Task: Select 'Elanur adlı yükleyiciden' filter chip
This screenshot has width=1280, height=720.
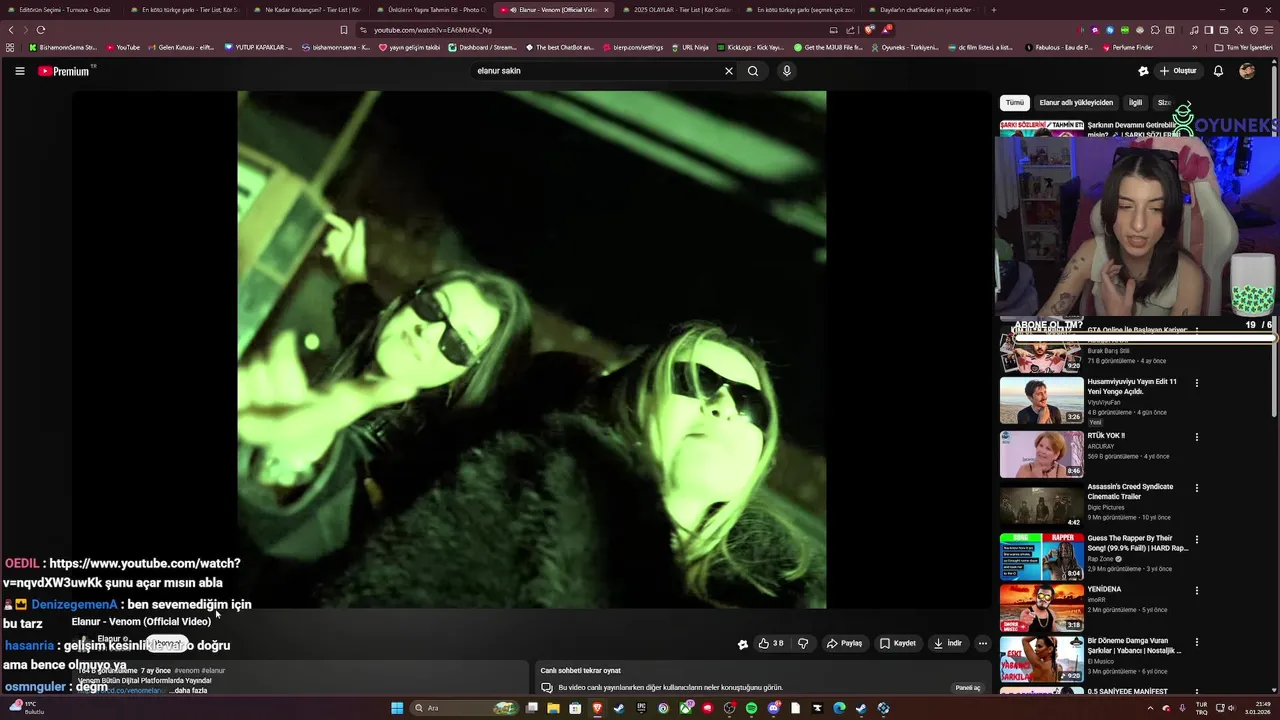Action: (x=1076, y=102)
